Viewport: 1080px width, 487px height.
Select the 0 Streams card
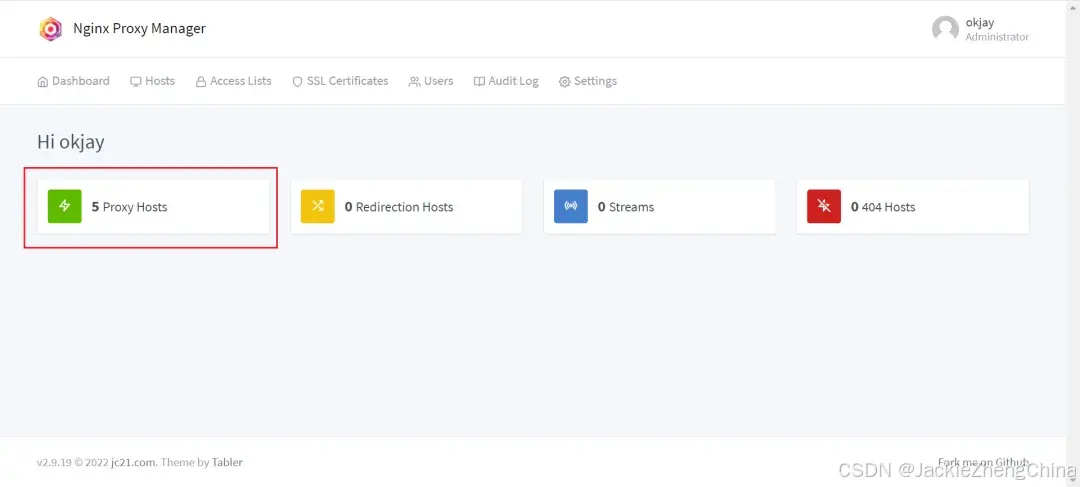click(660, 207)
